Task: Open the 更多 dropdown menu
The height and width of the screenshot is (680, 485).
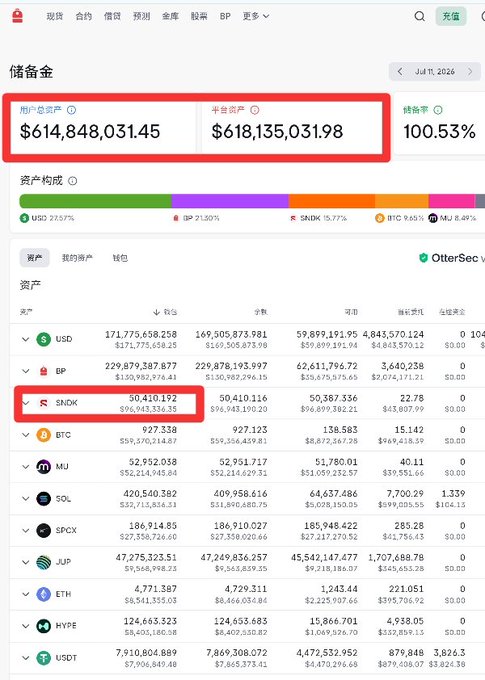Action: click(256, 16)
